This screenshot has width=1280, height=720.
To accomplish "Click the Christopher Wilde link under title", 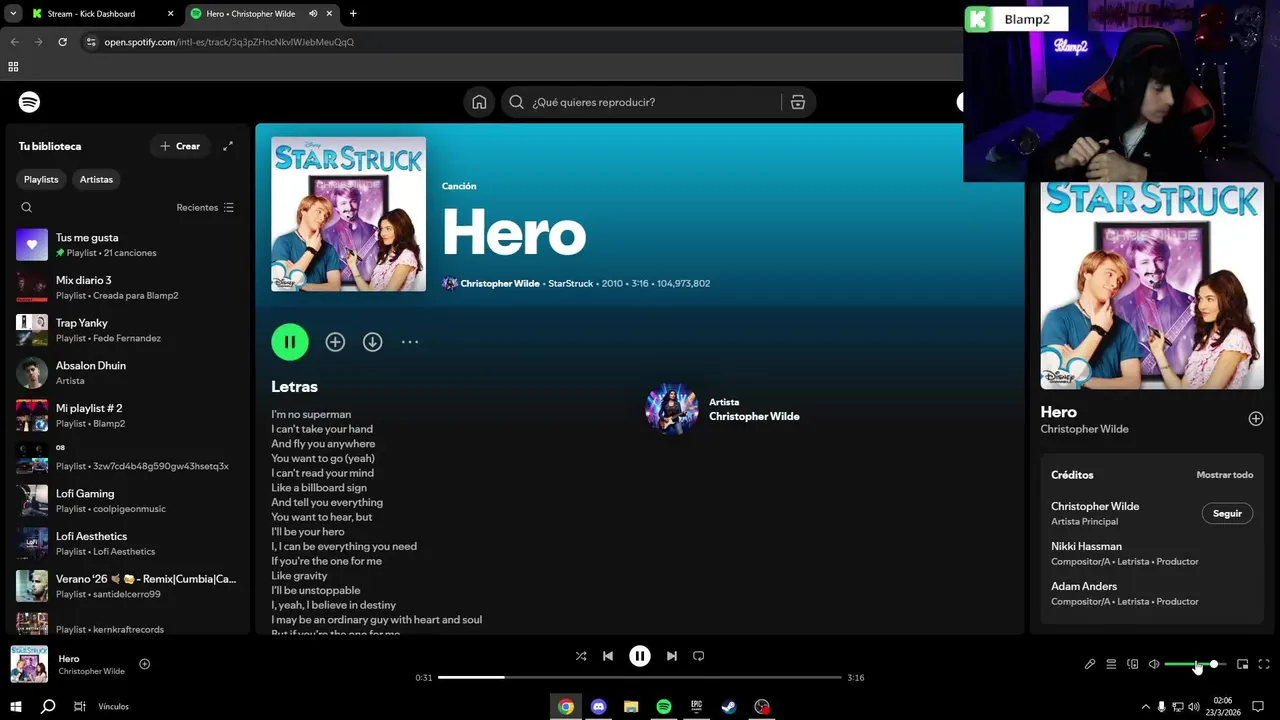I will (x=500, y=283).
